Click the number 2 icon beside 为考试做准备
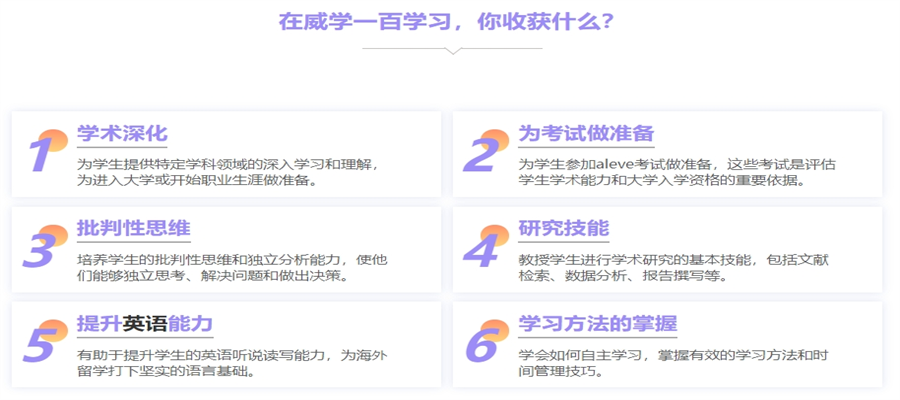Image resolution: width=900 pixels, height=400 pixels. [486, 151]
